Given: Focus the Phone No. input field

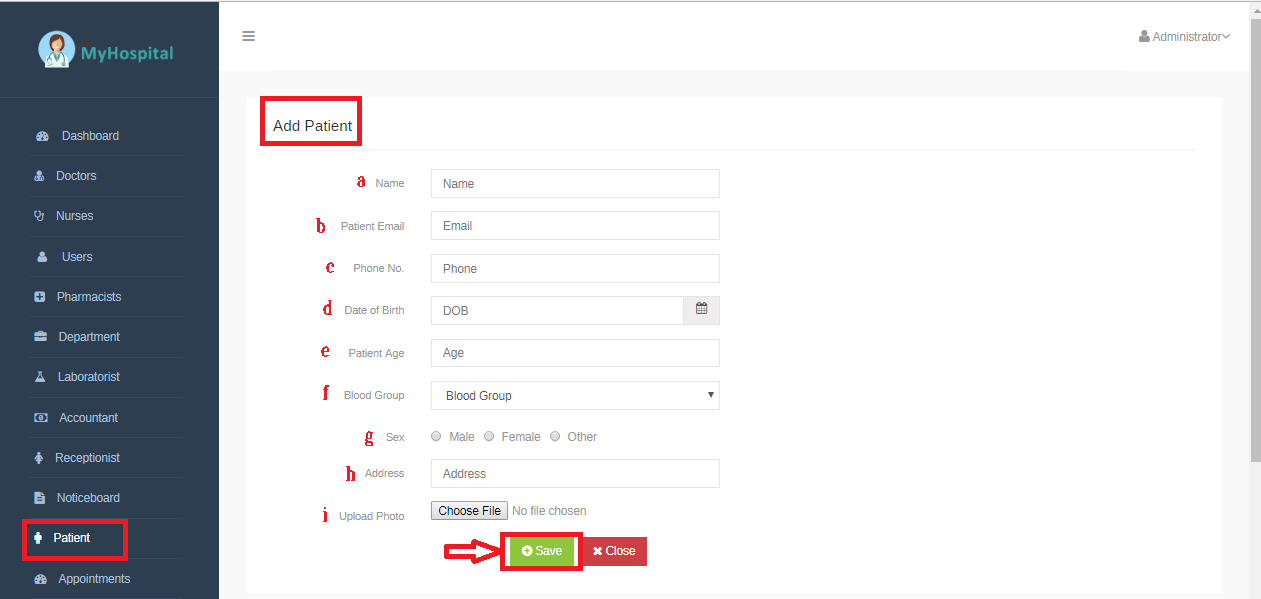Looking at the screenshot, I should tap(575, 268).
